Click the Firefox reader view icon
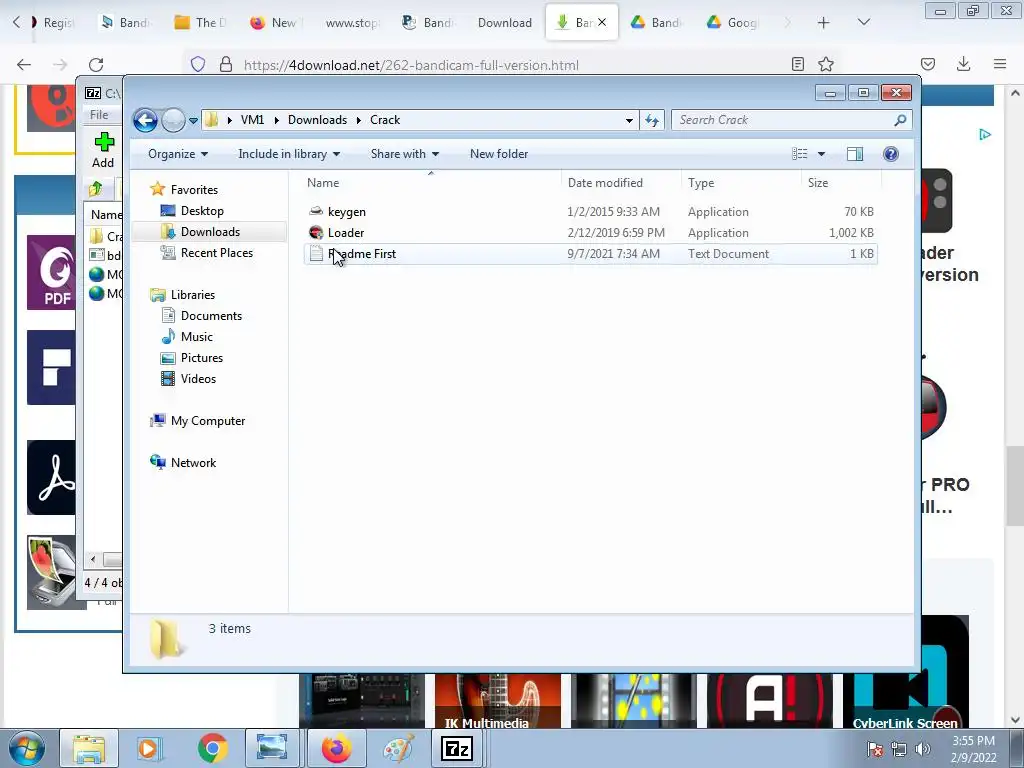The image size is (1024, 768). click(x=797, y=64)
